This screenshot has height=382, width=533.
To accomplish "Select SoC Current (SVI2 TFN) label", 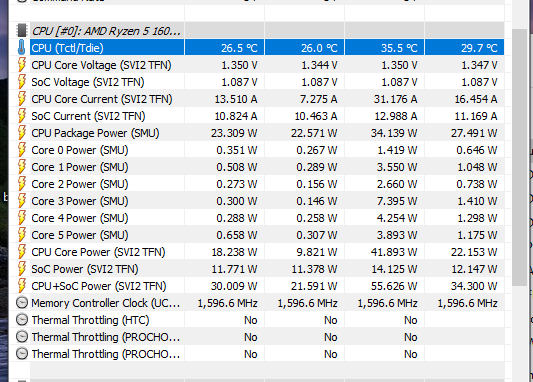I will (88, 116).
